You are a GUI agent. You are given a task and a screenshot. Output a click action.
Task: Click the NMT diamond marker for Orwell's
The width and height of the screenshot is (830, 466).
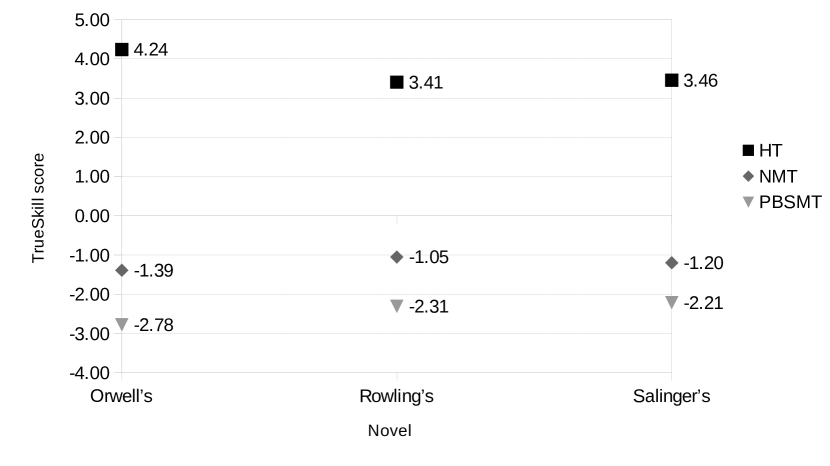(x=122, y=270)
